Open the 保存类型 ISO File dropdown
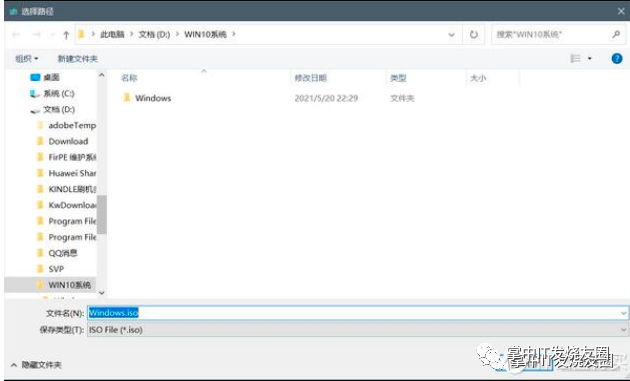 [357, 330]
